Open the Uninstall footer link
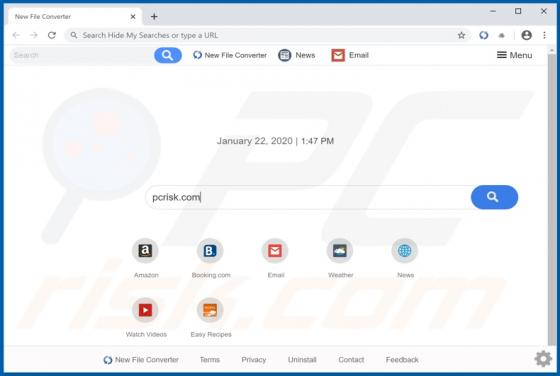 pos(302,360)
